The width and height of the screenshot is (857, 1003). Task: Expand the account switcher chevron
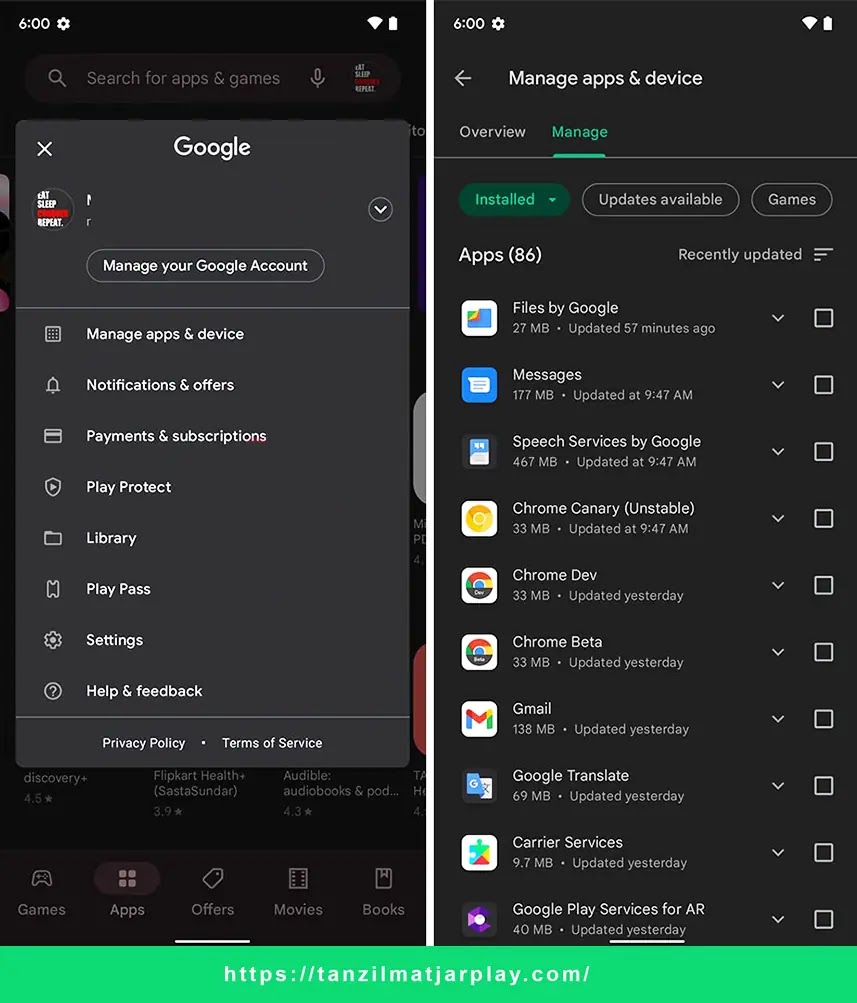click(x=380, y=209)
